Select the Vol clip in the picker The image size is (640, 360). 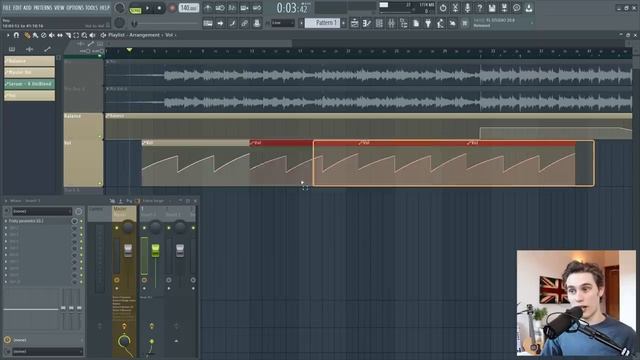(x=29, y=96)
